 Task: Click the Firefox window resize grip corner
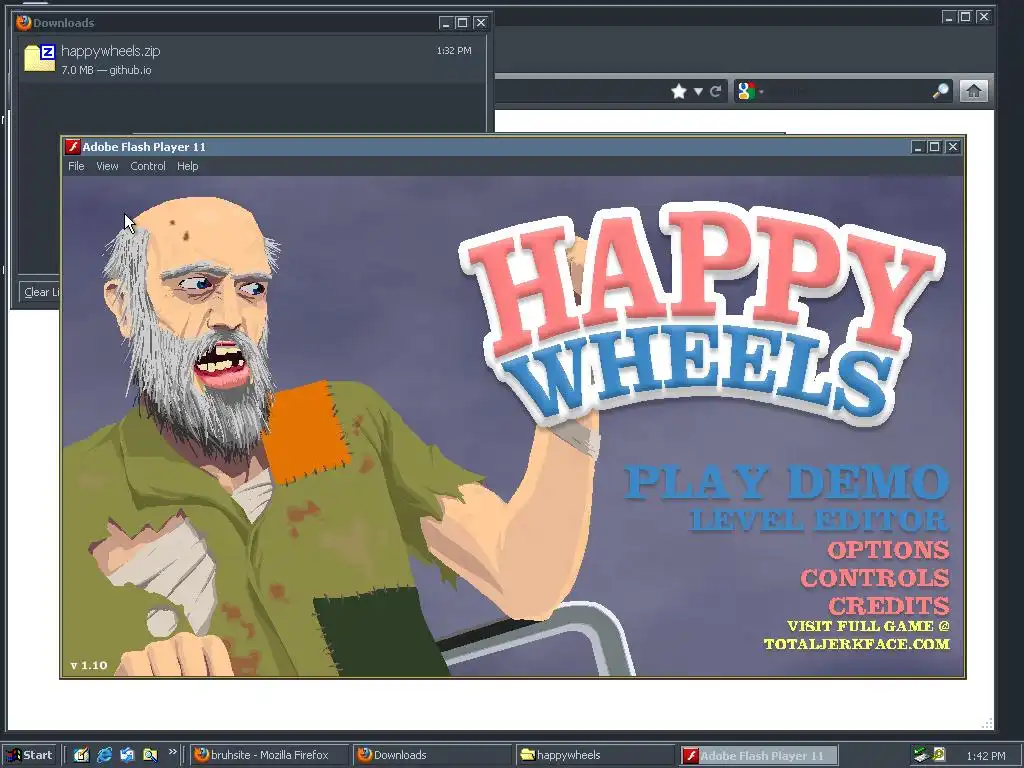(987, 723)
